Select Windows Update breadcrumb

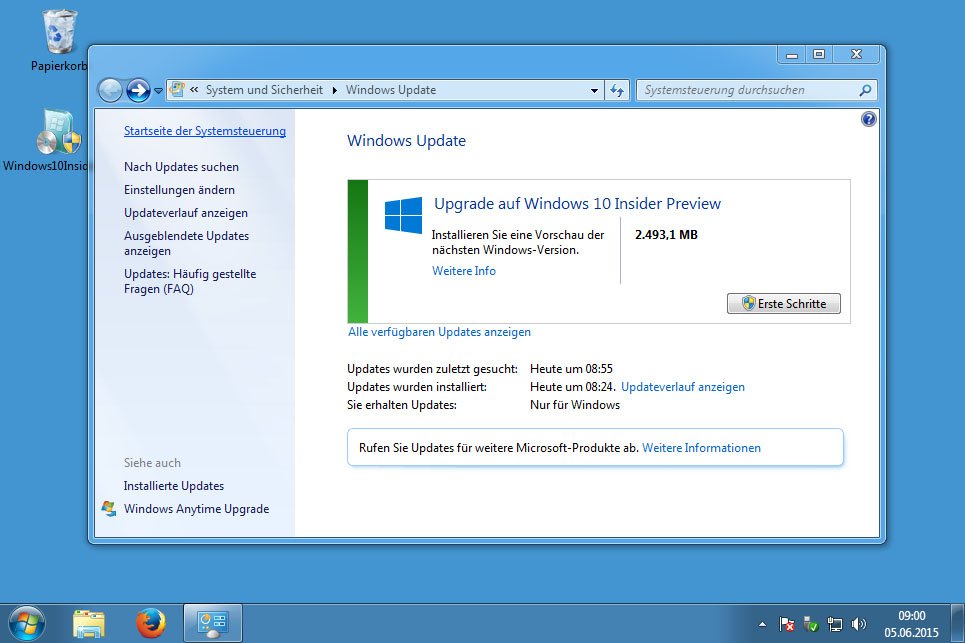tap(391, 90)
